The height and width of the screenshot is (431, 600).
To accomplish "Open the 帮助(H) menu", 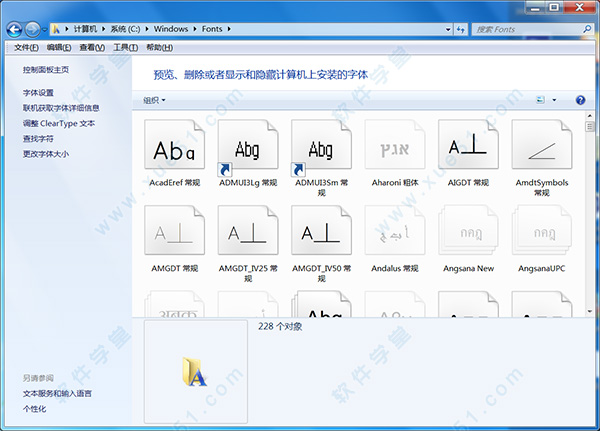I will pyautogui.click(x=160, y=47).
